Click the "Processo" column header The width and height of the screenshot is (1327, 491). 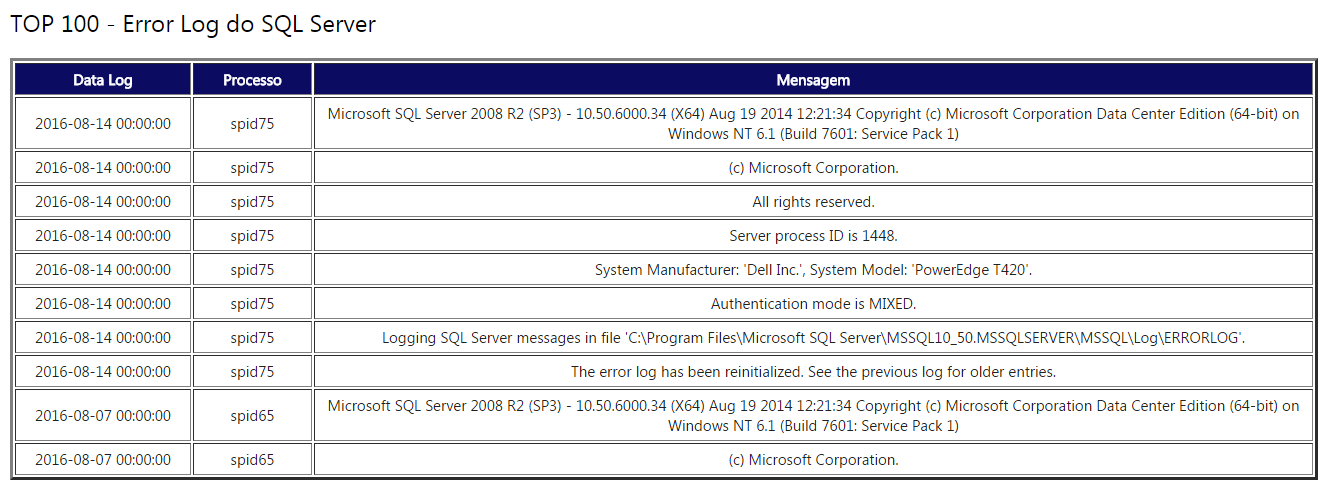[252, 80]
